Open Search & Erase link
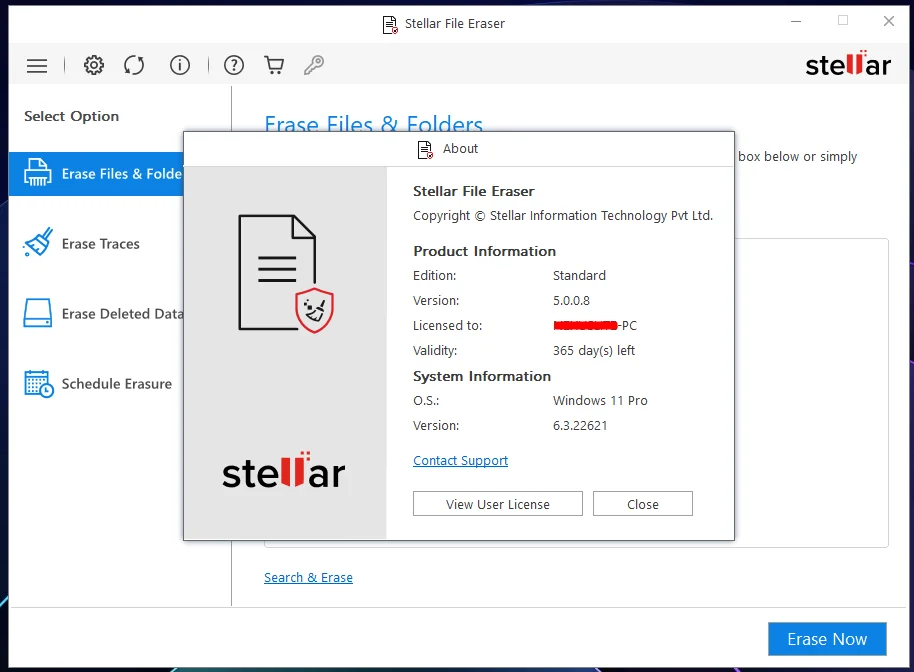Image resolution: width=914 pixels, height=672 pixels. click(308, 578)
